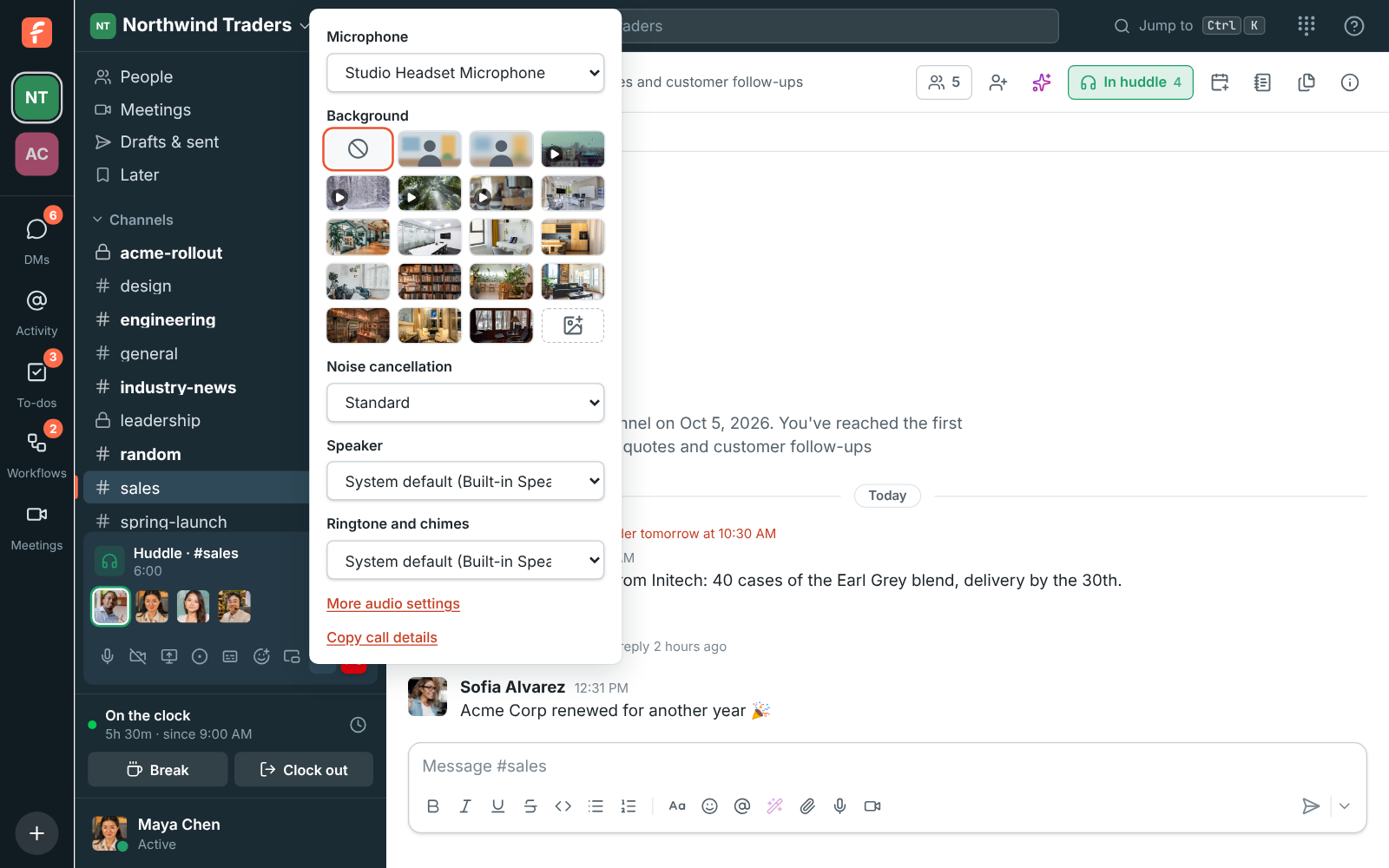The height and width of the screenshot is (868, 1389).
Task: Pop out huddle to mini window
Action: tap(292, 656)
